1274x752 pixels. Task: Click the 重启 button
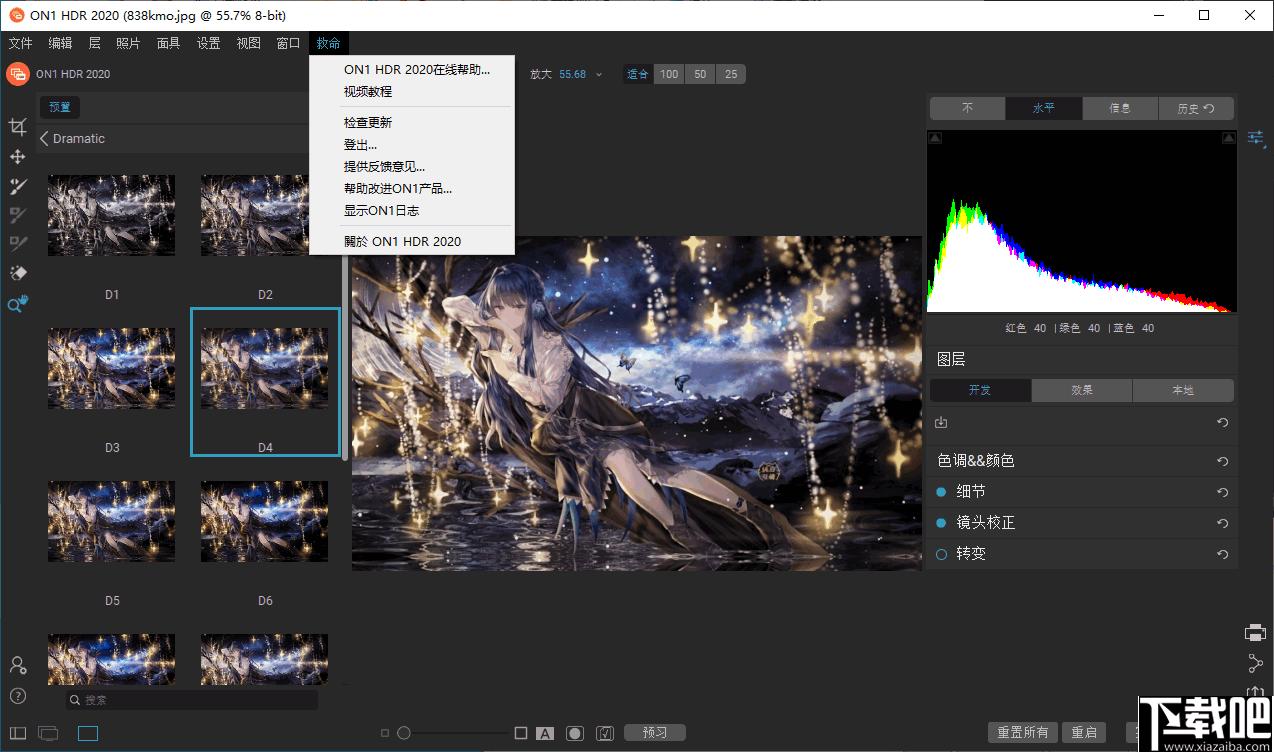pos(1084,733)
